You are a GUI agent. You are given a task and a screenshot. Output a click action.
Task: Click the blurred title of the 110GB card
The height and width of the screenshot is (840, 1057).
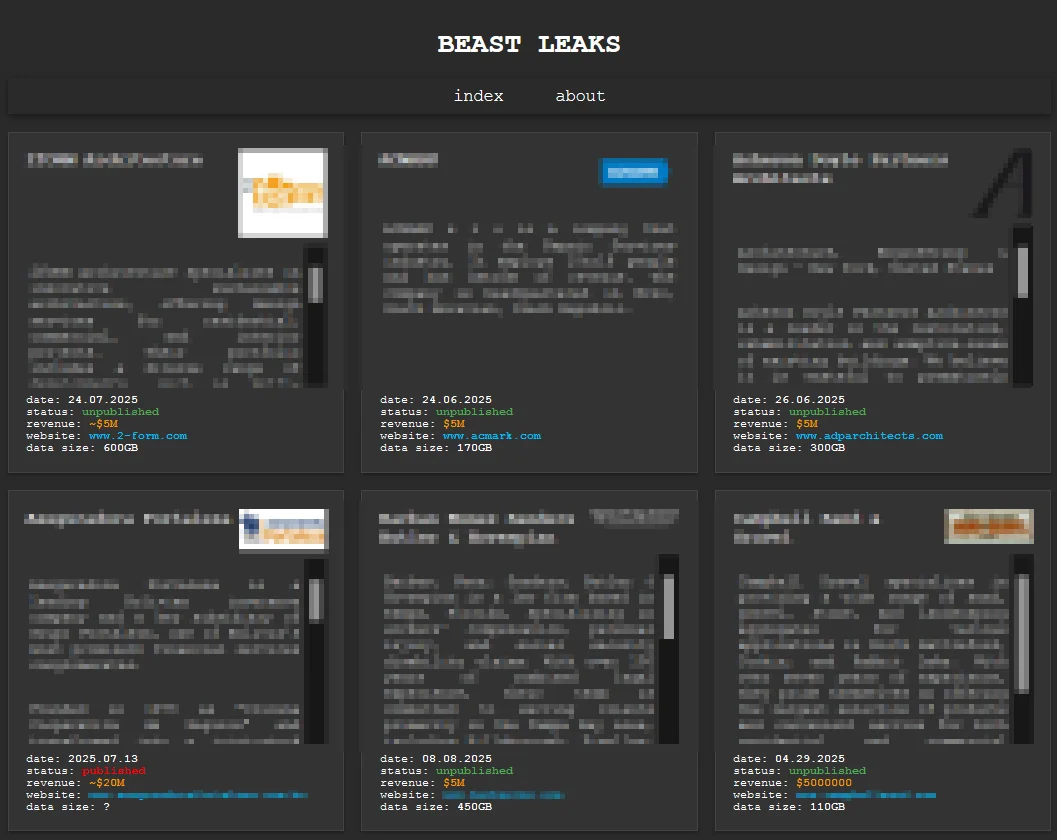tap(806, 527)
